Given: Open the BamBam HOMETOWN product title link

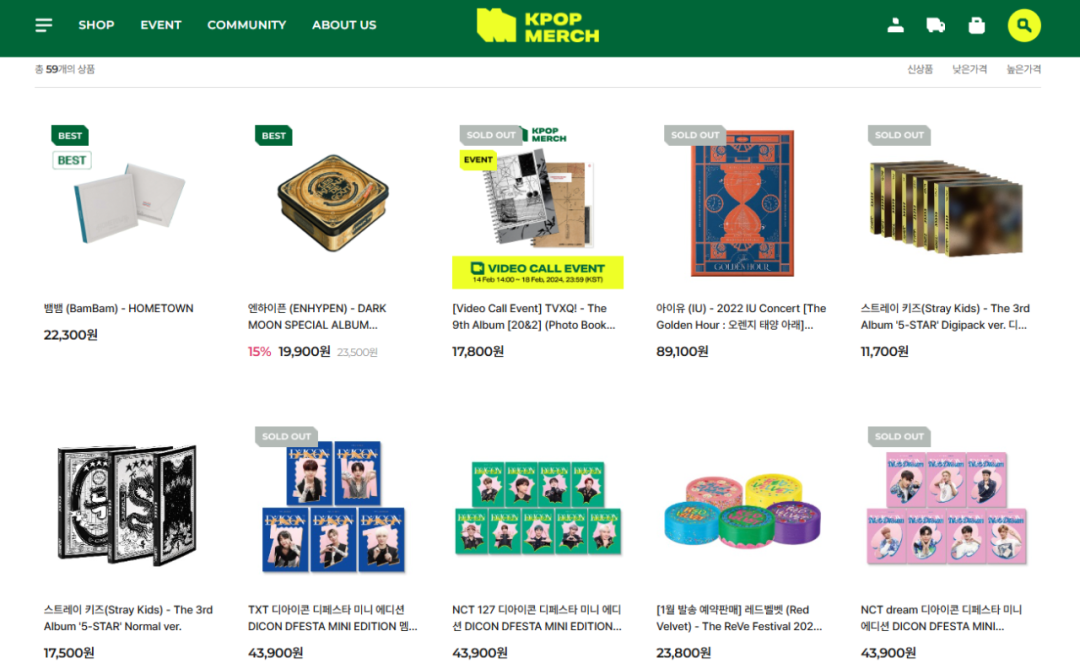Looking at the screenshot, I should pyautogui.click(x=118, y=309).
